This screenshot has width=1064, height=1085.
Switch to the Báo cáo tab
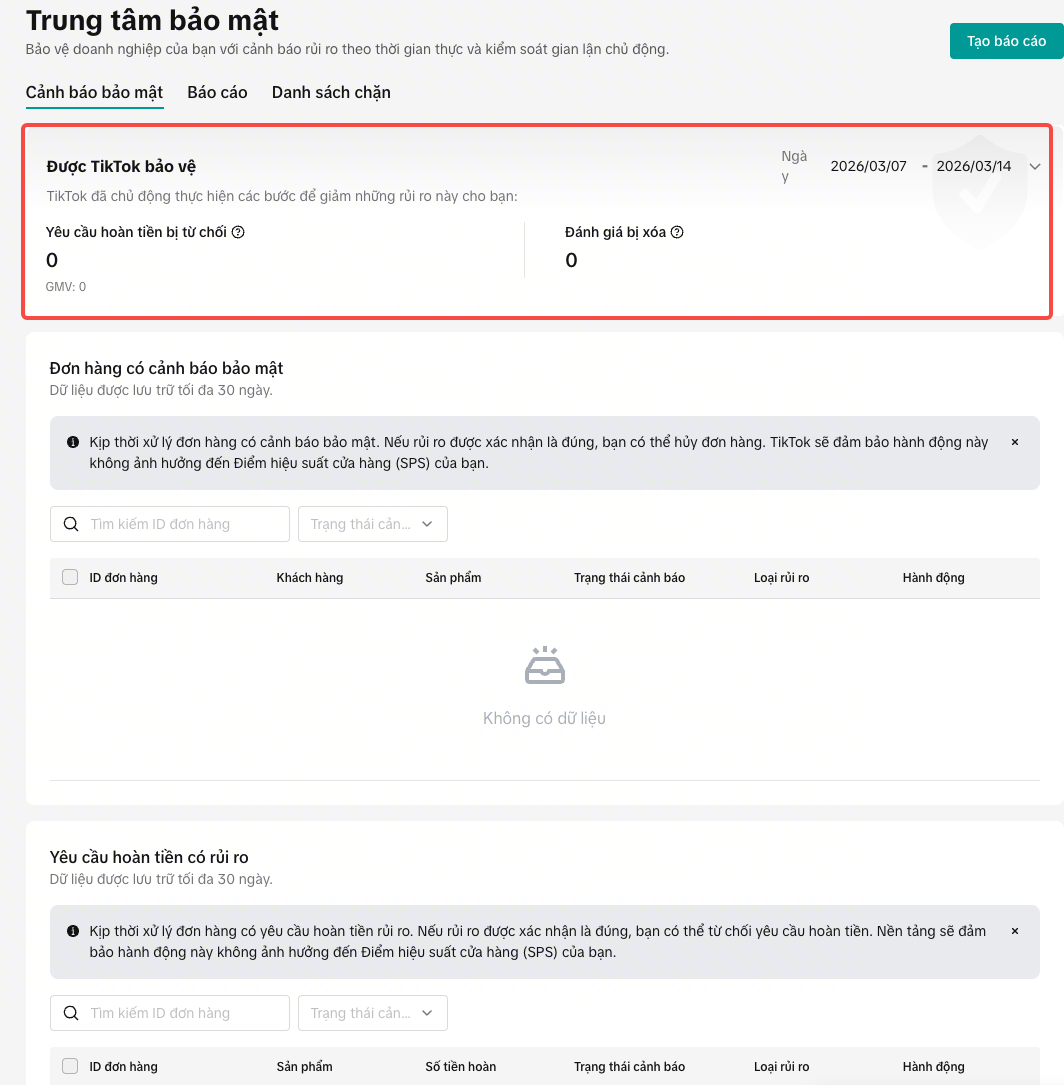(217, 92)
